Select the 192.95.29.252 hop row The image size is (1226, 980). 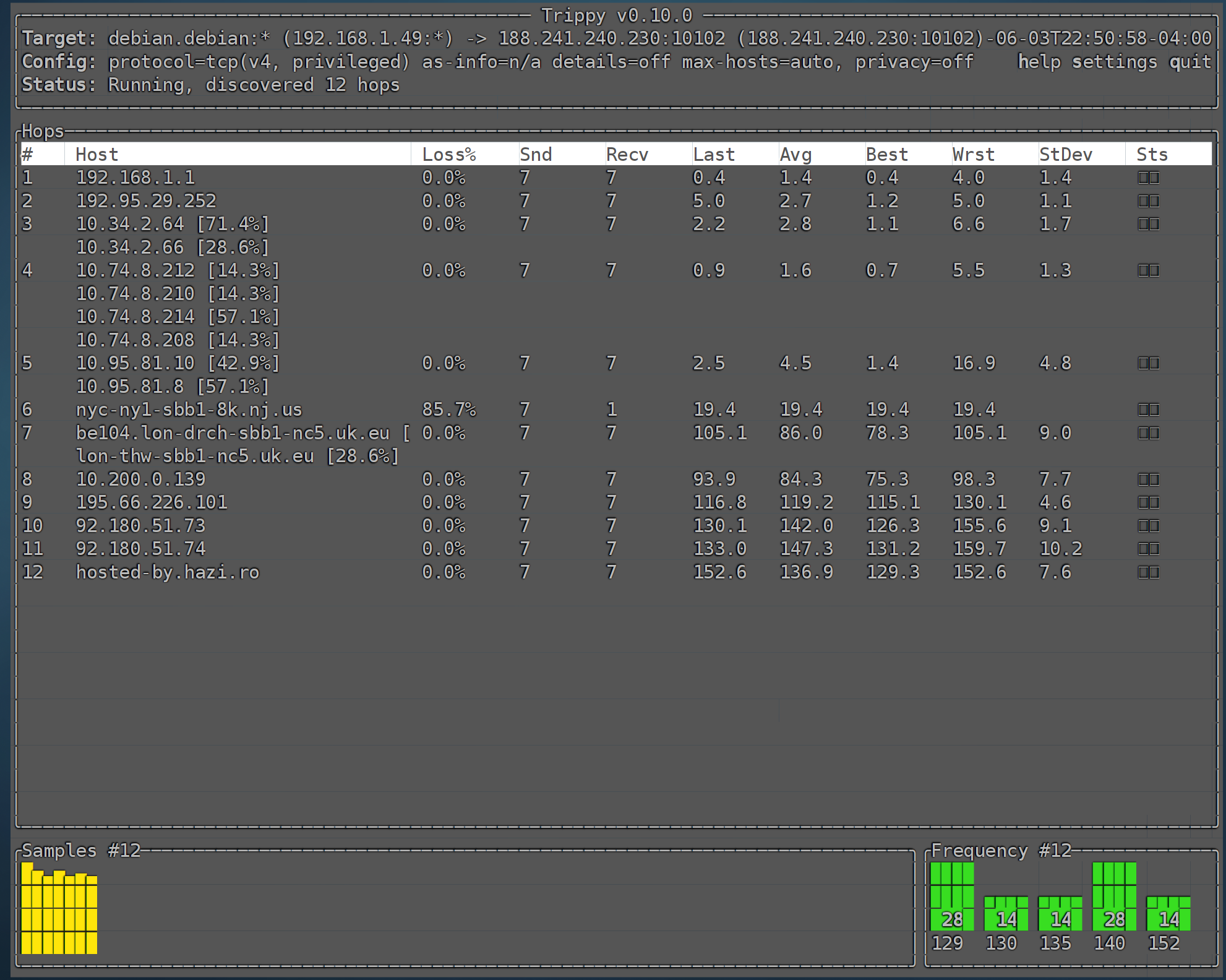146,201
